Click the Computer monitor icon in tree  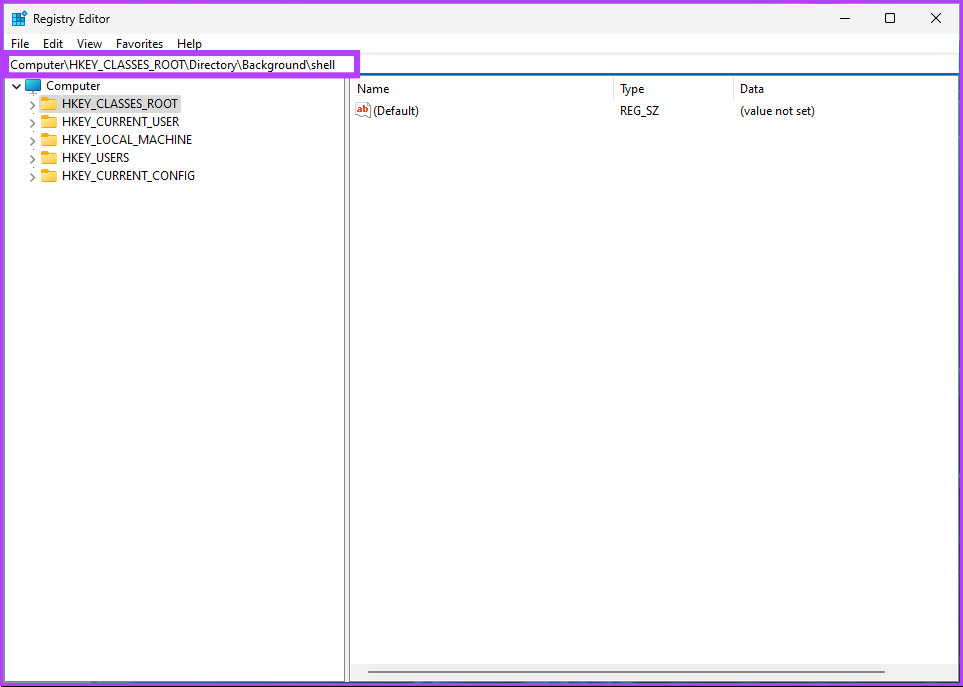(33, 86)
